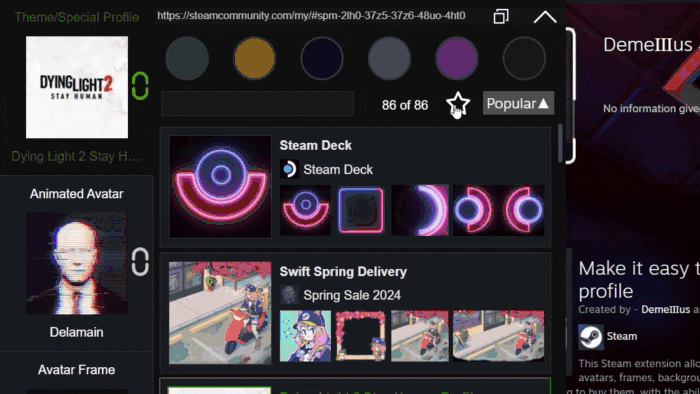The height and width of the screenshot is (394, 700).
Task: Click the item list scrollbar
Action: tap(560, 144)
